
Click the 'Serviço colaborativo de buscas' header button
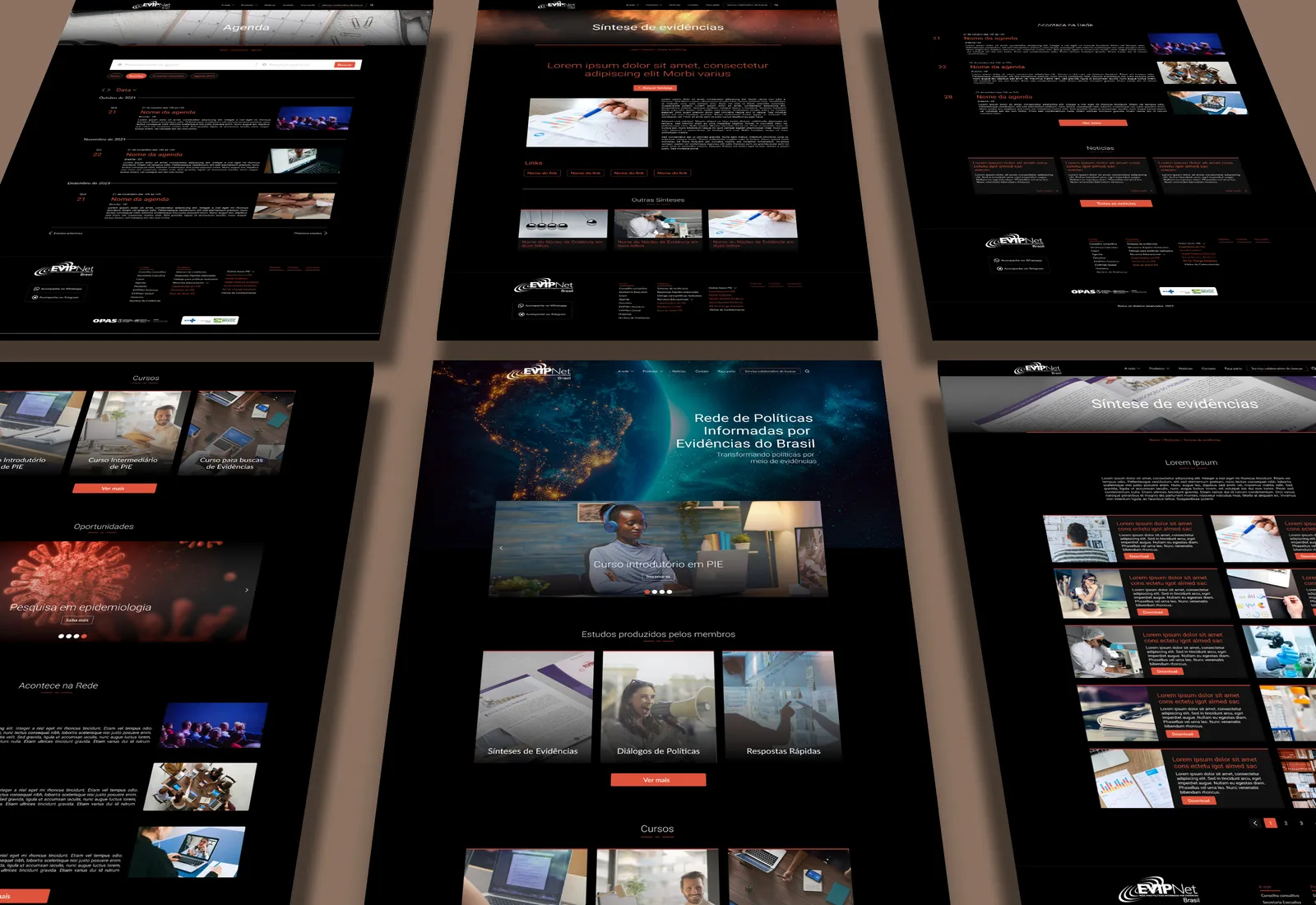pyautogui.click(x=771, y=371)
